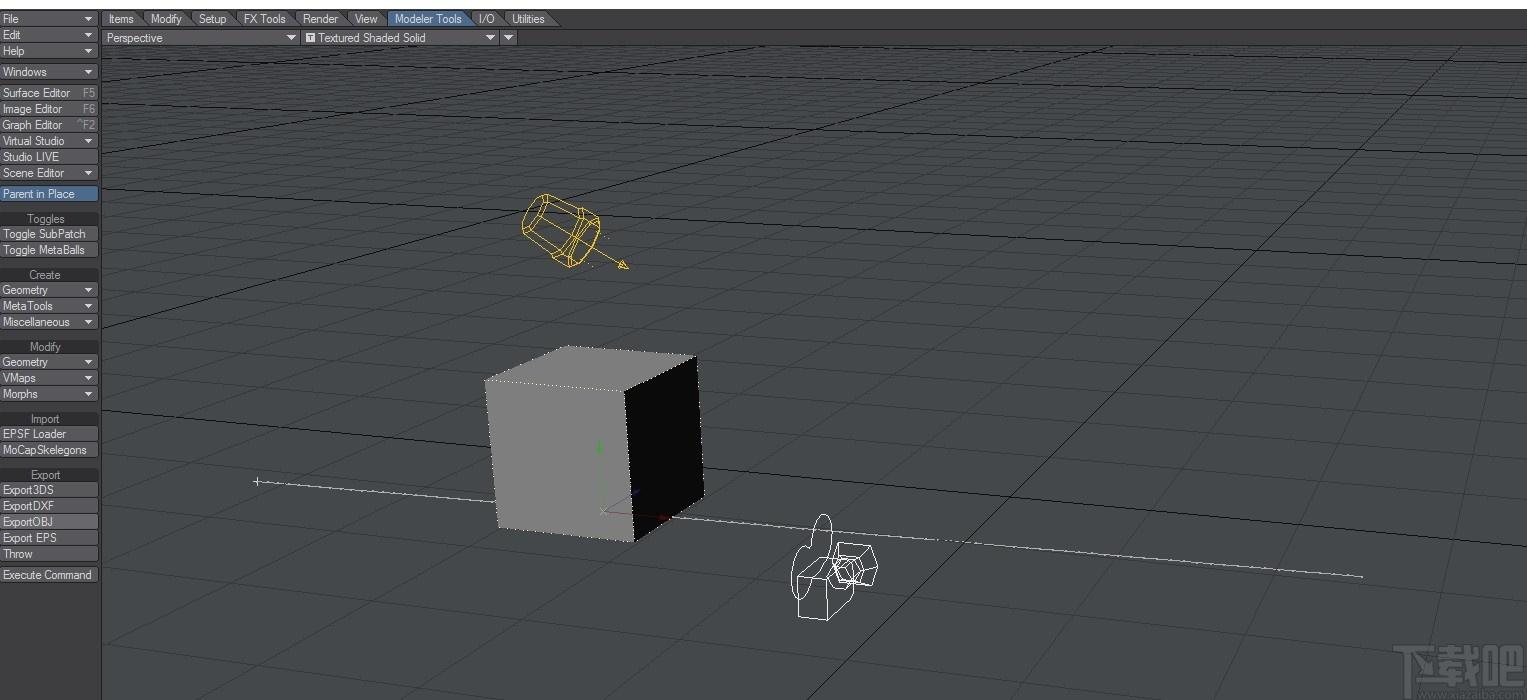Open the Edit menu dropdown
The height and width of the screenshot is (700, 1527).
49,34
